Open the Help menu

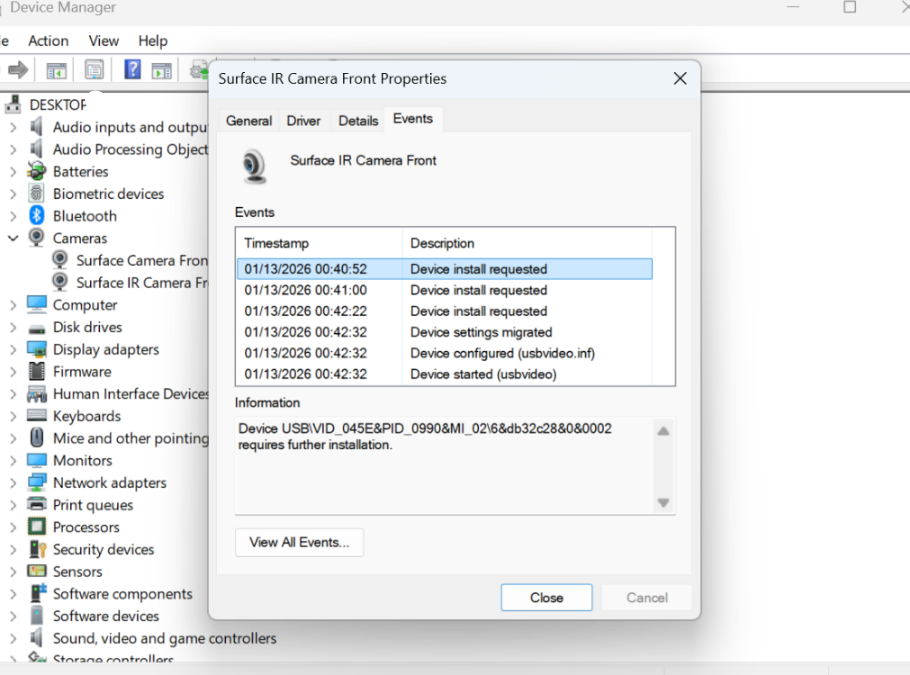click(153, 41)
